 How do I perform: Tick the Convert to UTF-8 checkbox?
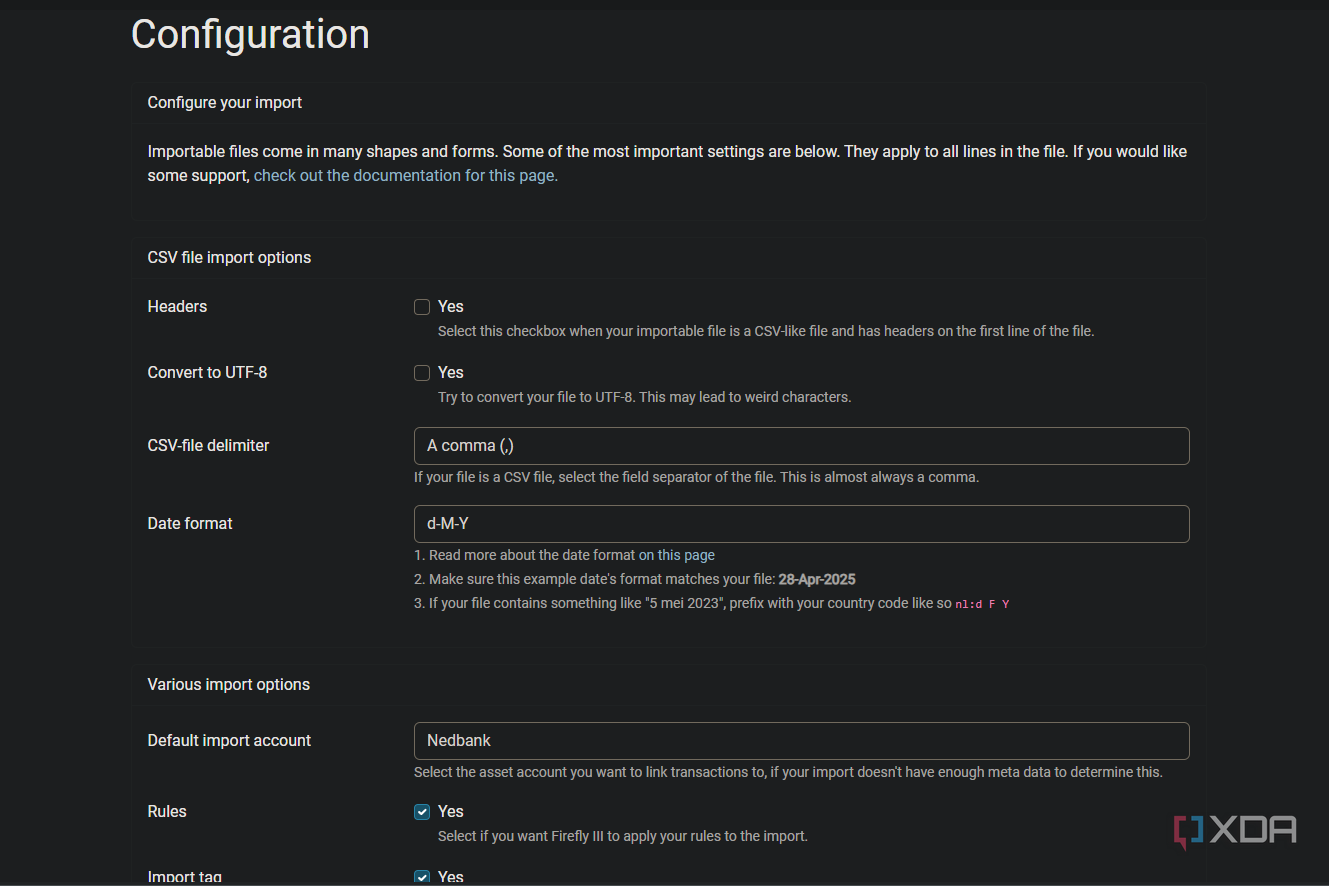[x=422, y=373]
